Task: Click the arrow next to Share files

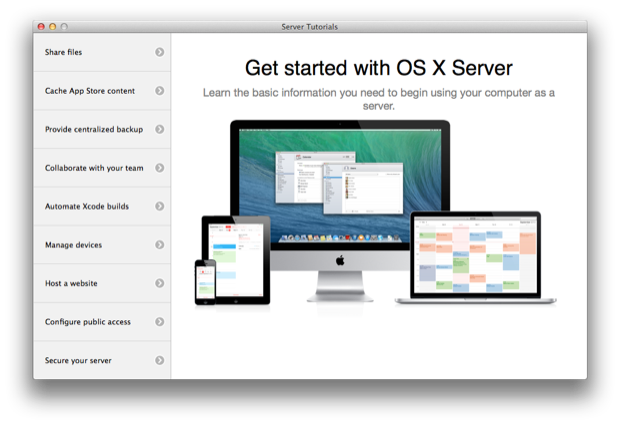Action: click(159, 52)
